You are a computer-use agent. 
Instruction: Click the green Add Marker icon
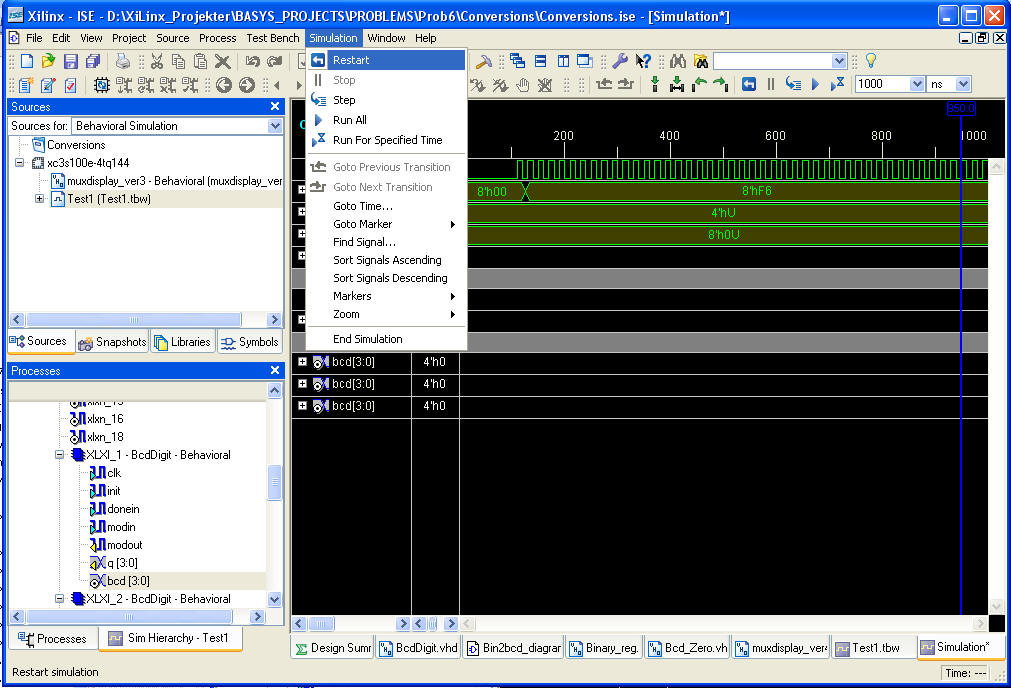coord(655,84)
